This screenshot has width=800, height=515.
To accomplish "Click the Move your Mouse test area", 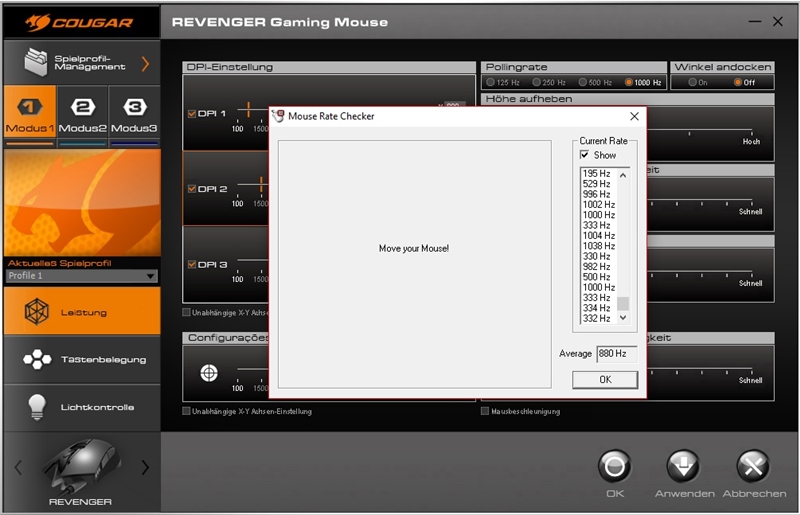I will click(x=414, y=264).
